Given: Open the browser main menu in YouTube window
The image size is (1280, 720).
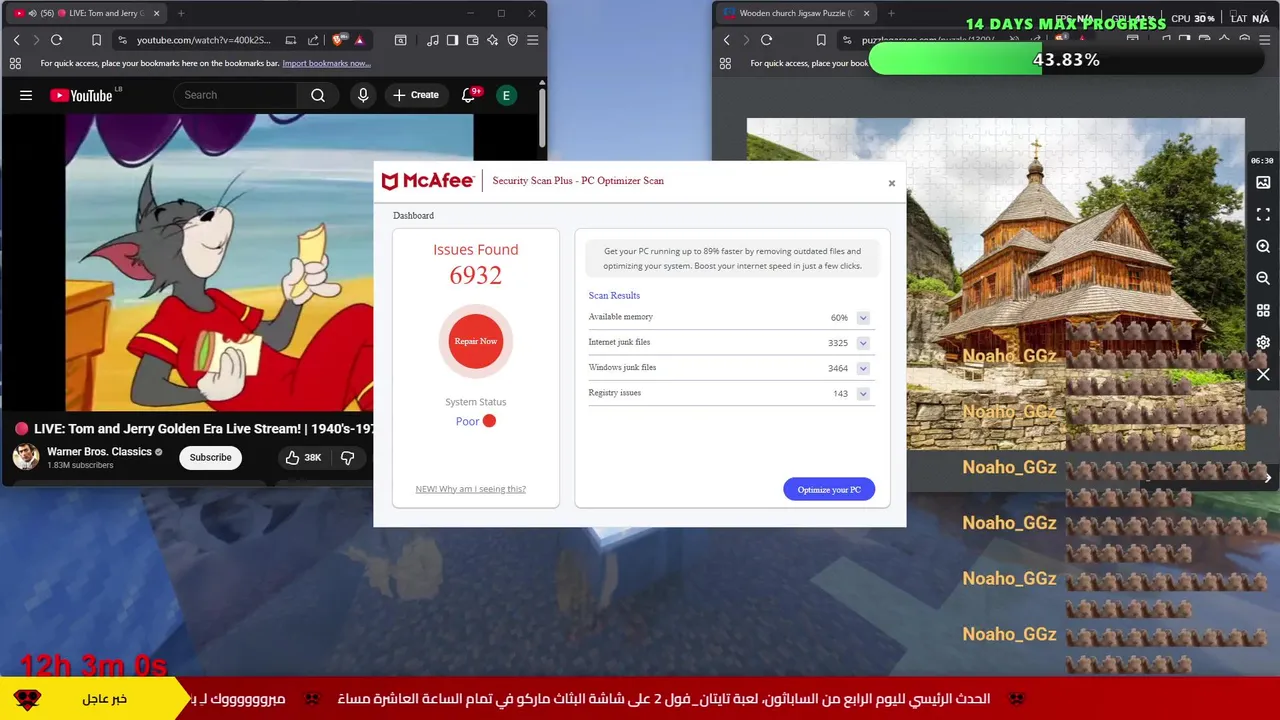Looking at the screenshot, I should 532,40.
